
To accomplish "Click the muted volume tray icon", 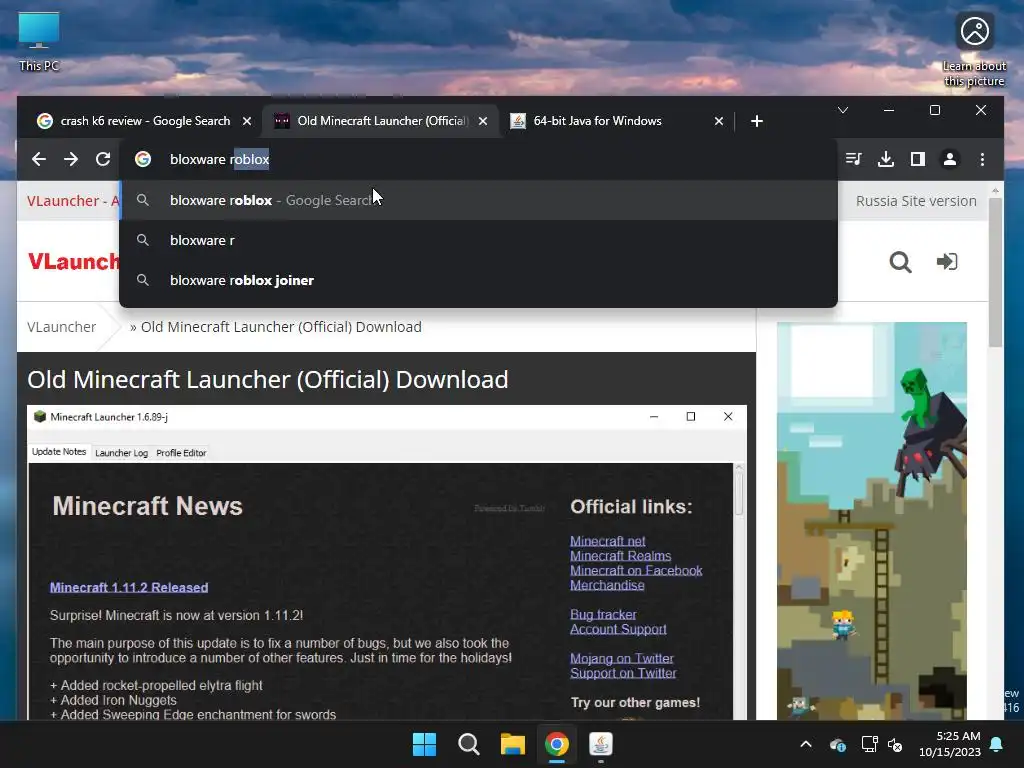I will click(x=895, y=744).
